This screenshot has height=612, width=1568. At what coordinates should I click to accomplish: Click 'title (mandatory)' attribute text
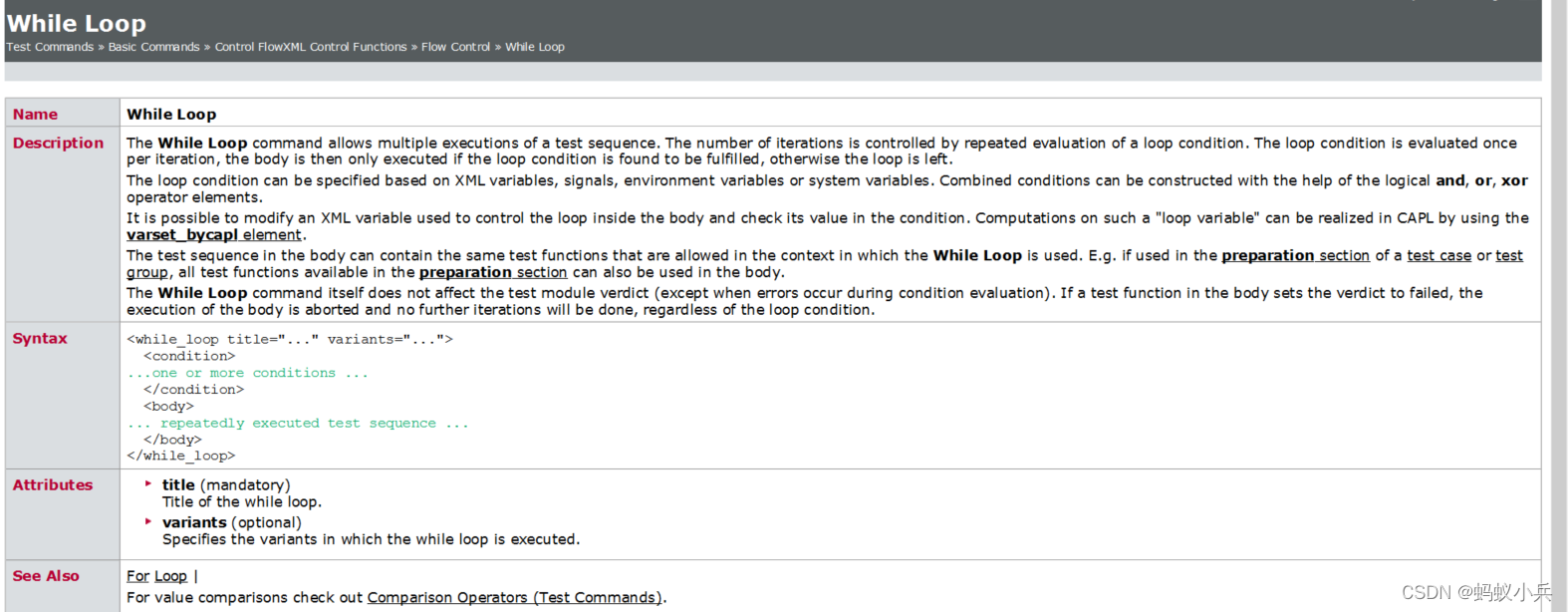tap(226, 485)
